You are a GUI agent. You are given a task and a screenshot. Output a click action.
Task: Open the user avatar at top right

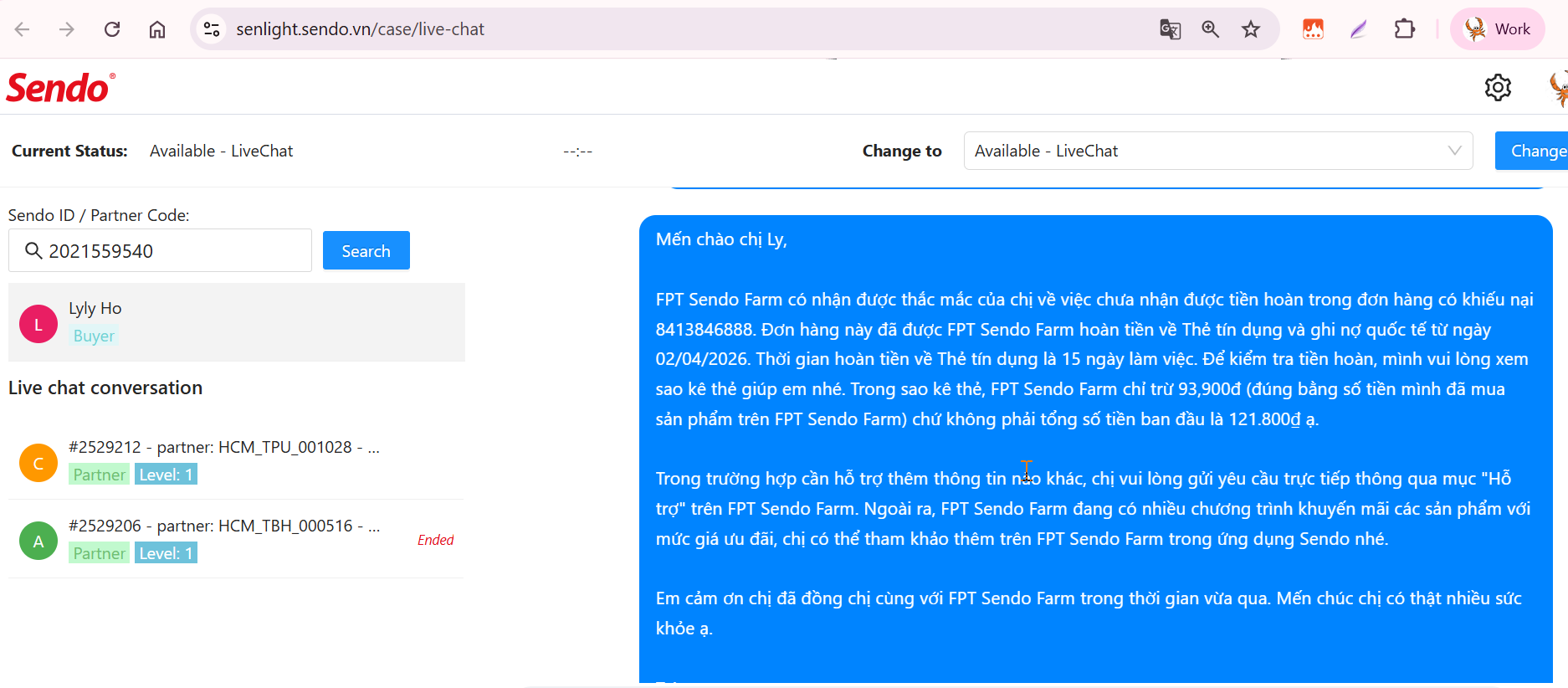(1558, 87)
